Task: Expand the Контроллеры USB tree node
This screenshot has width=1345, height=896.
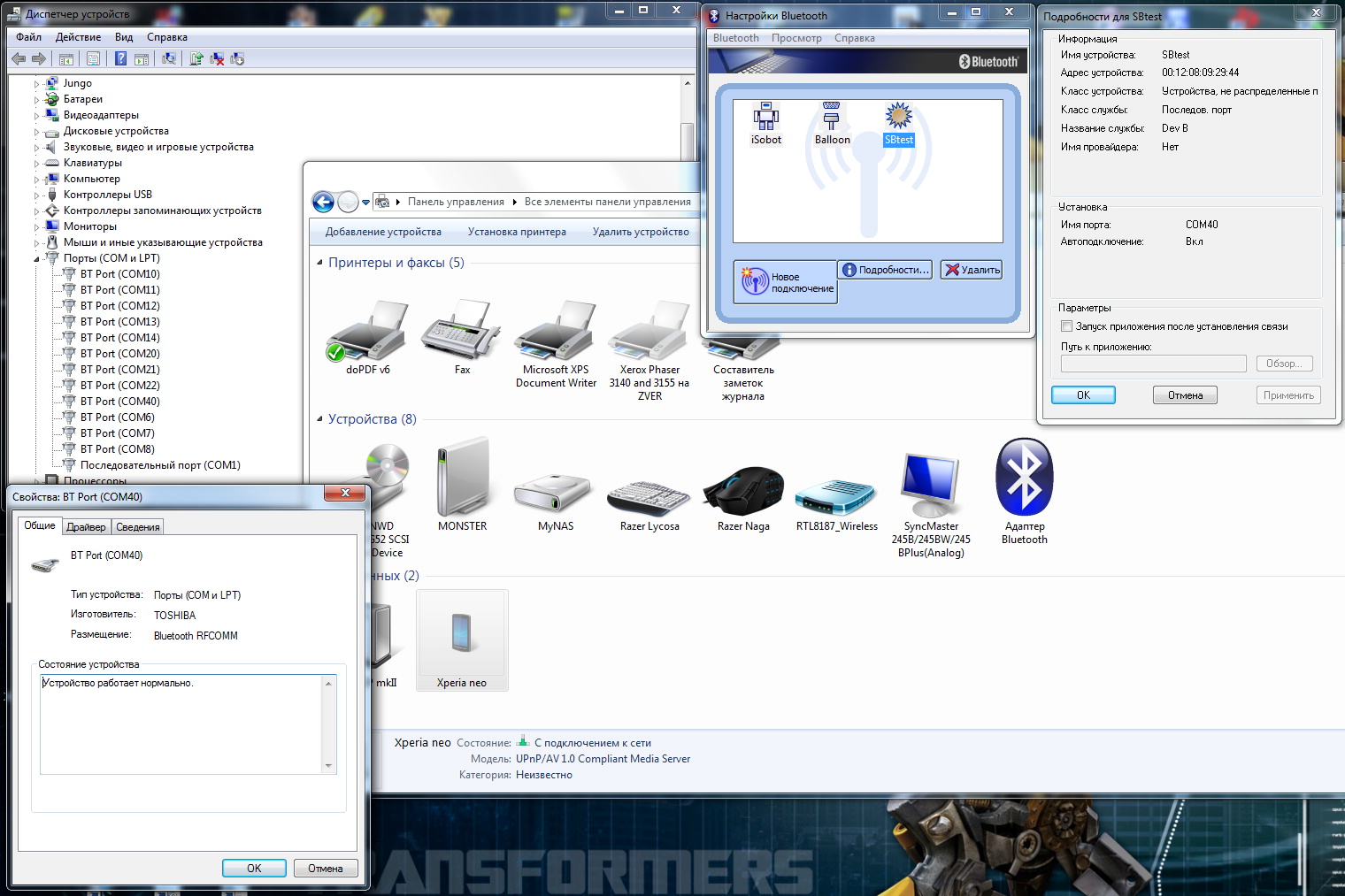Action: pyautogui.click(x=37, y=195)
